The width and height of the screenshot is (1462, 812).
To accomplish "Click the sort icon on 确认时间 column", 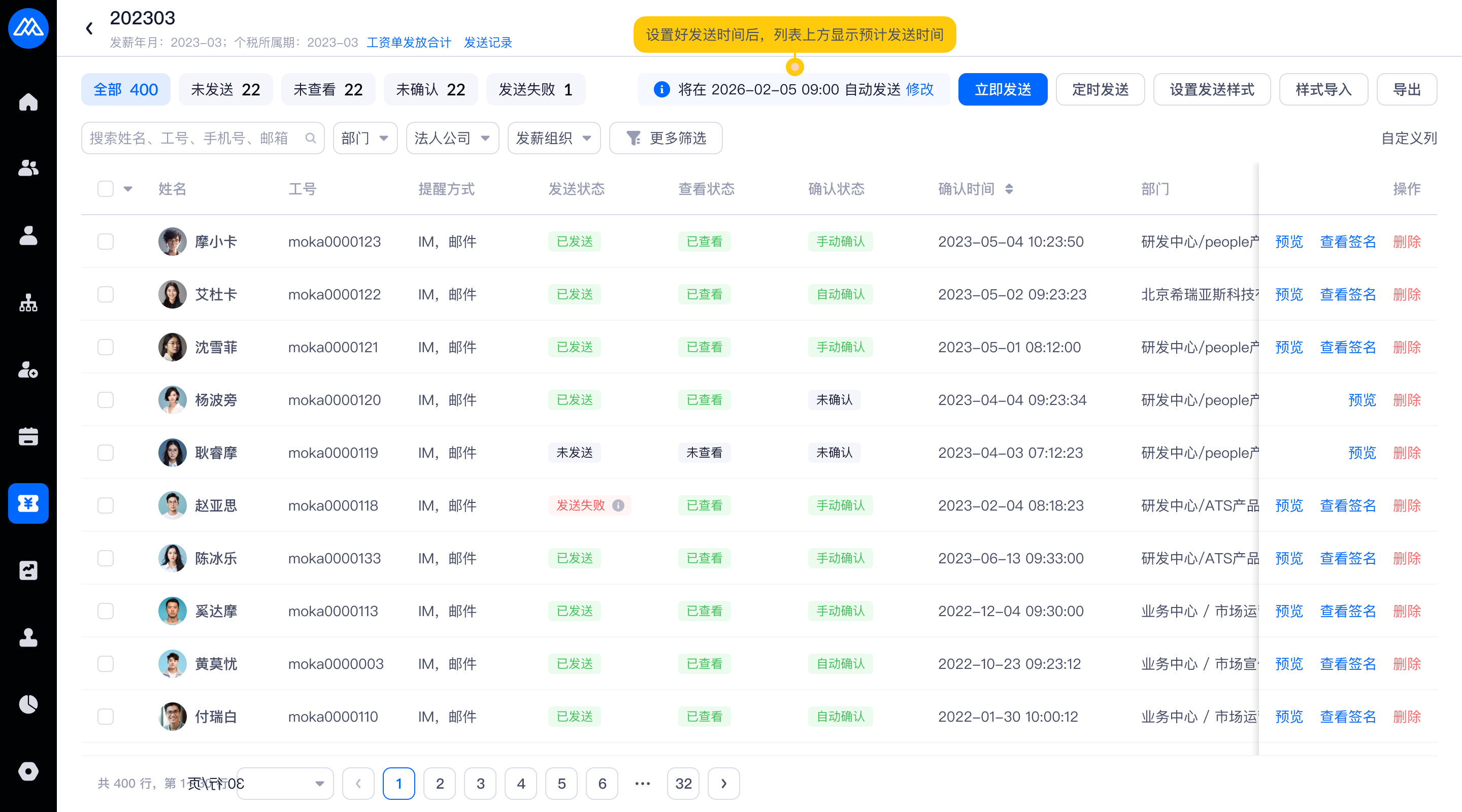I will (1009, 189).
